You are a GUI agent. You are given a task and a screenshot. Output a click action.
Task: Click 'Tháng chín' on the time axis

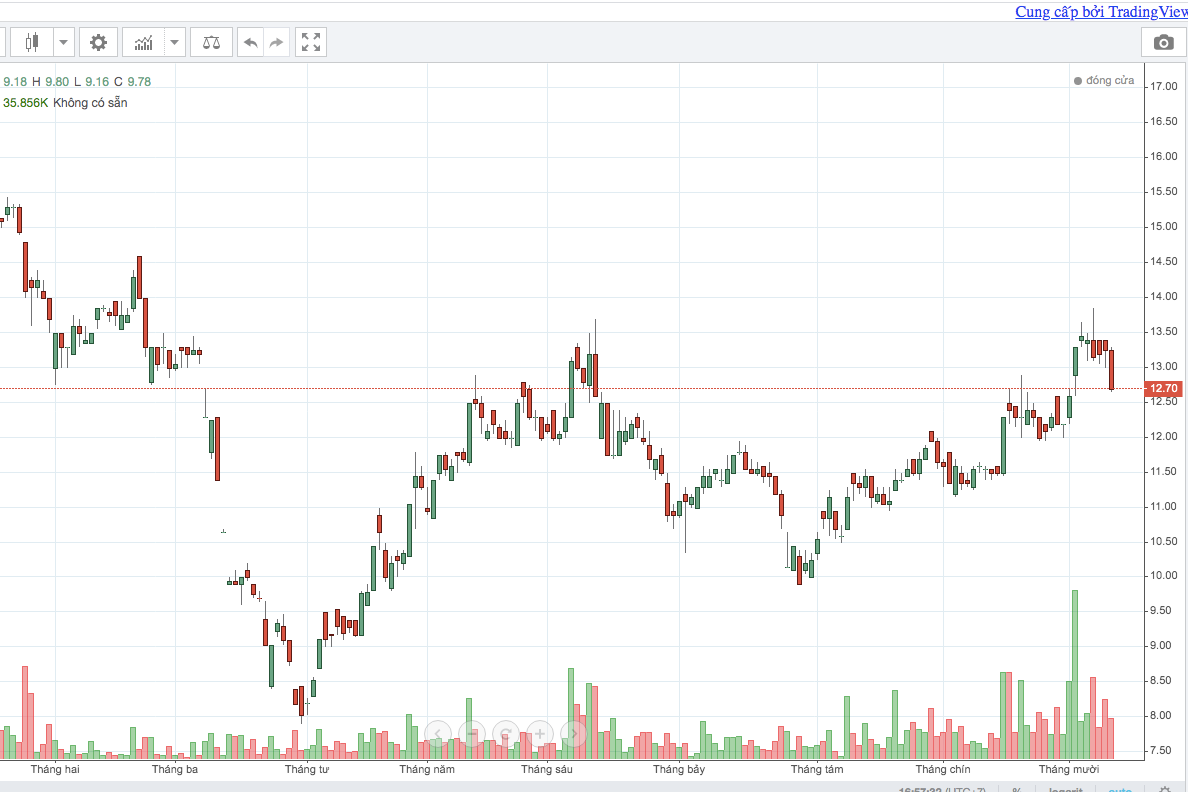coord(943,769)
